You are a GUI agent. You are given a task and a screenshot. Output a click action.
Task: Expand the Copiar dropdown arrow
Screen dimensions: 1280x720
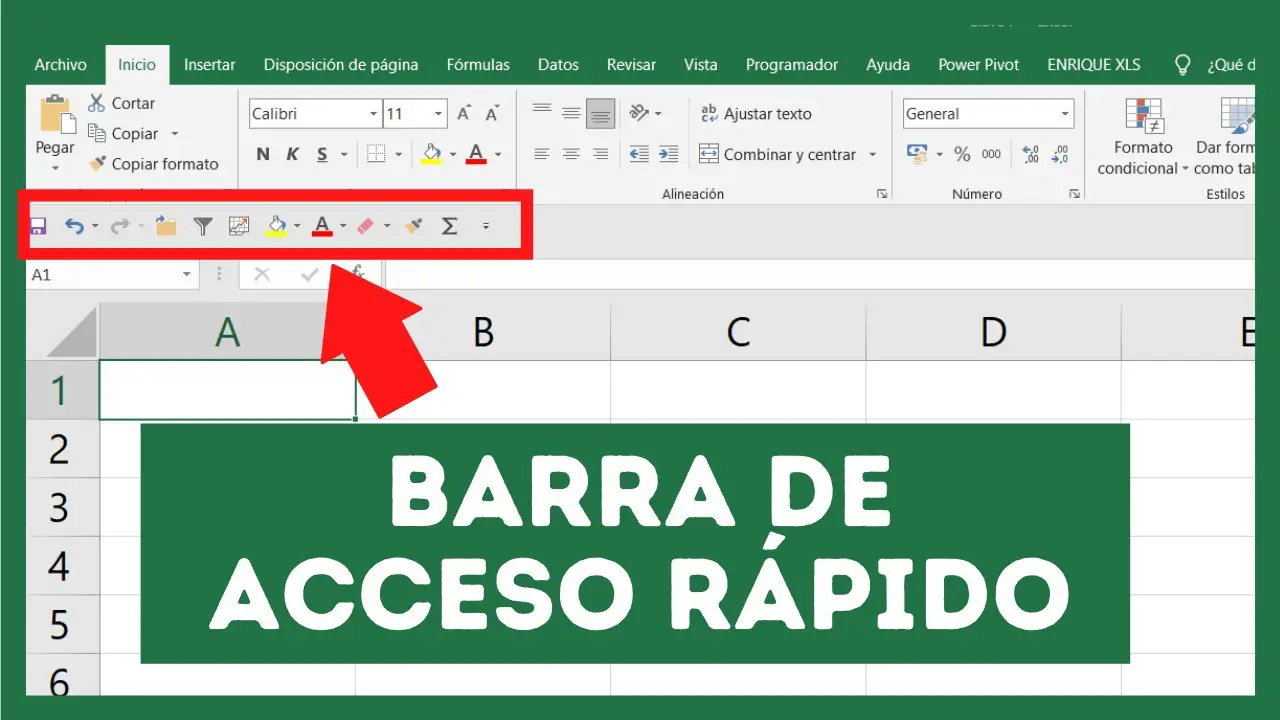click(174, 134)
